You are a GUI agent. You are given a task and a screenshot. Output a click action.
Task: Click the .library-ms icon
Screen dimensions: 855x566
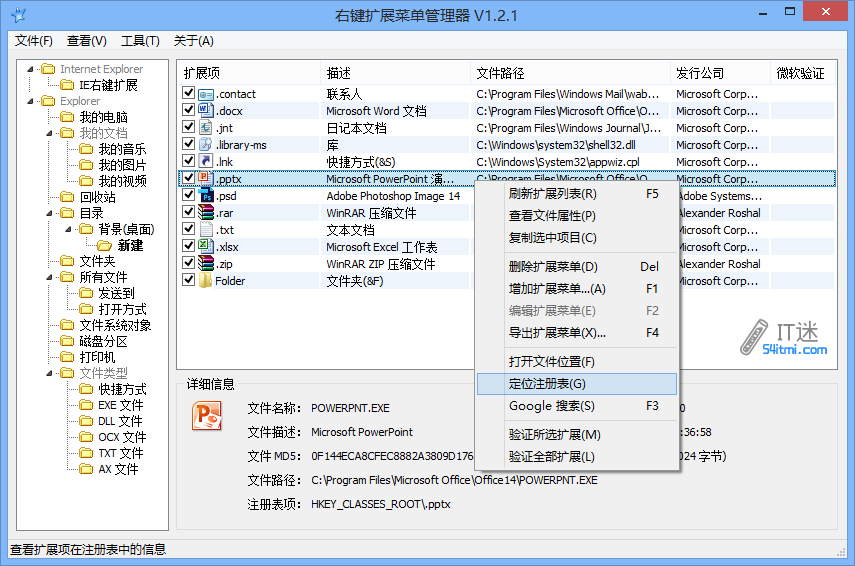(206, 145)
